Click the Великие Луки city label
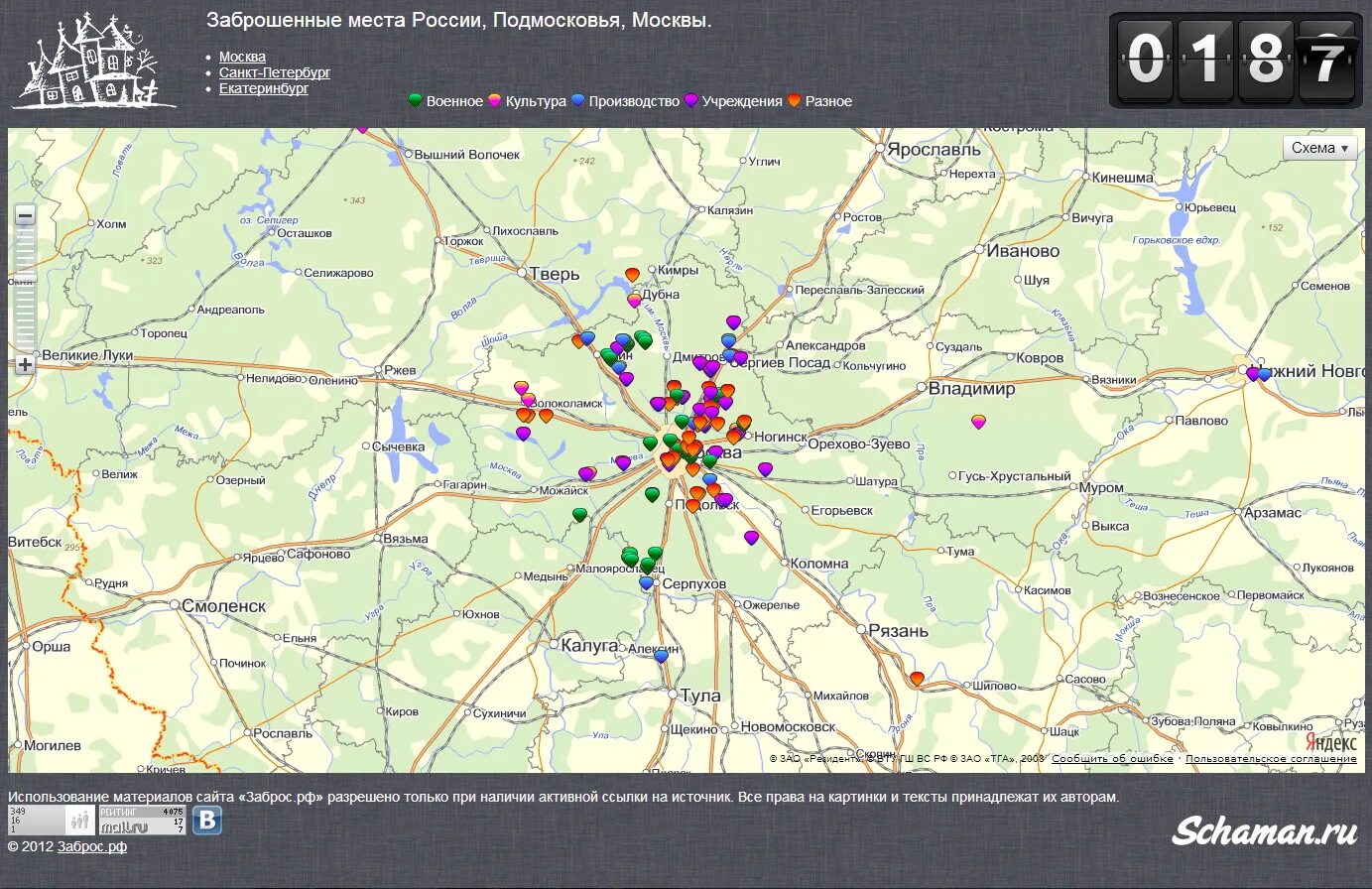 pos(87,355)
